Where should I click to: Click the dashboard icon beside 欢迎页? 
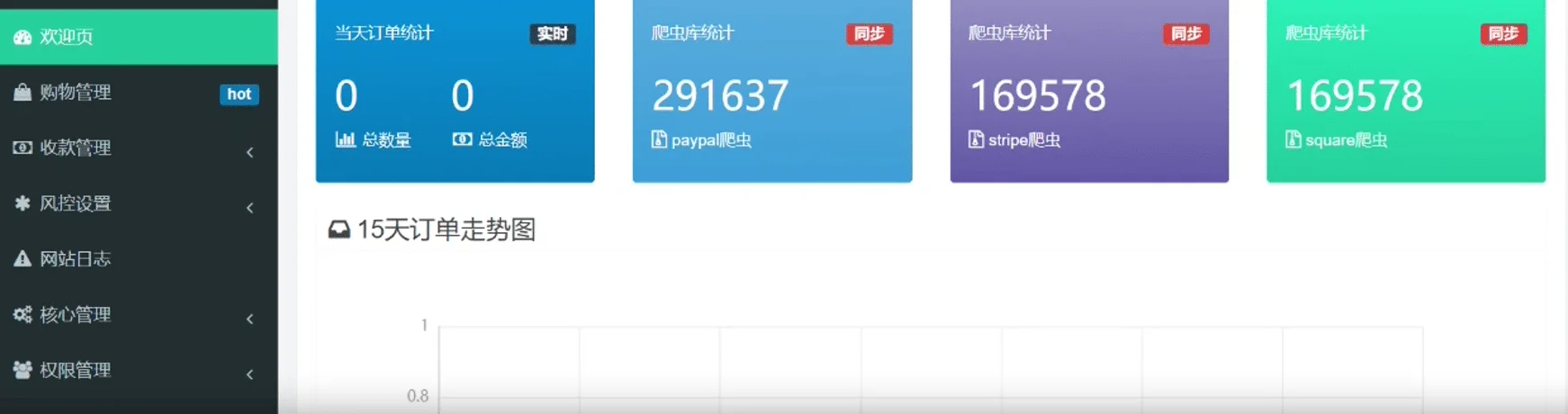point(23,37)
